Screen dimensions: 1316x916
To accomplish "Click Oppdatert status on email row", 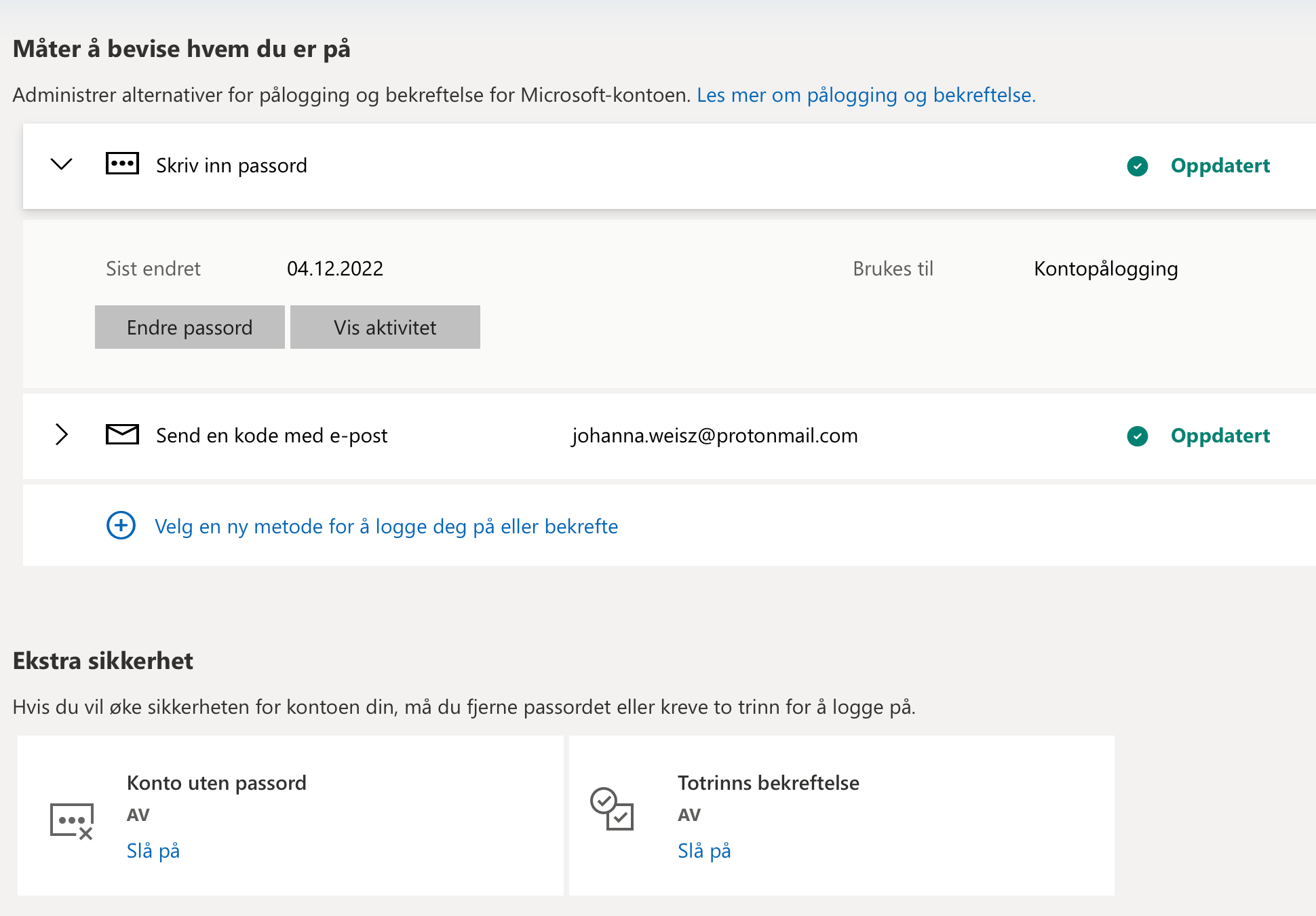I will (1220, 436).
